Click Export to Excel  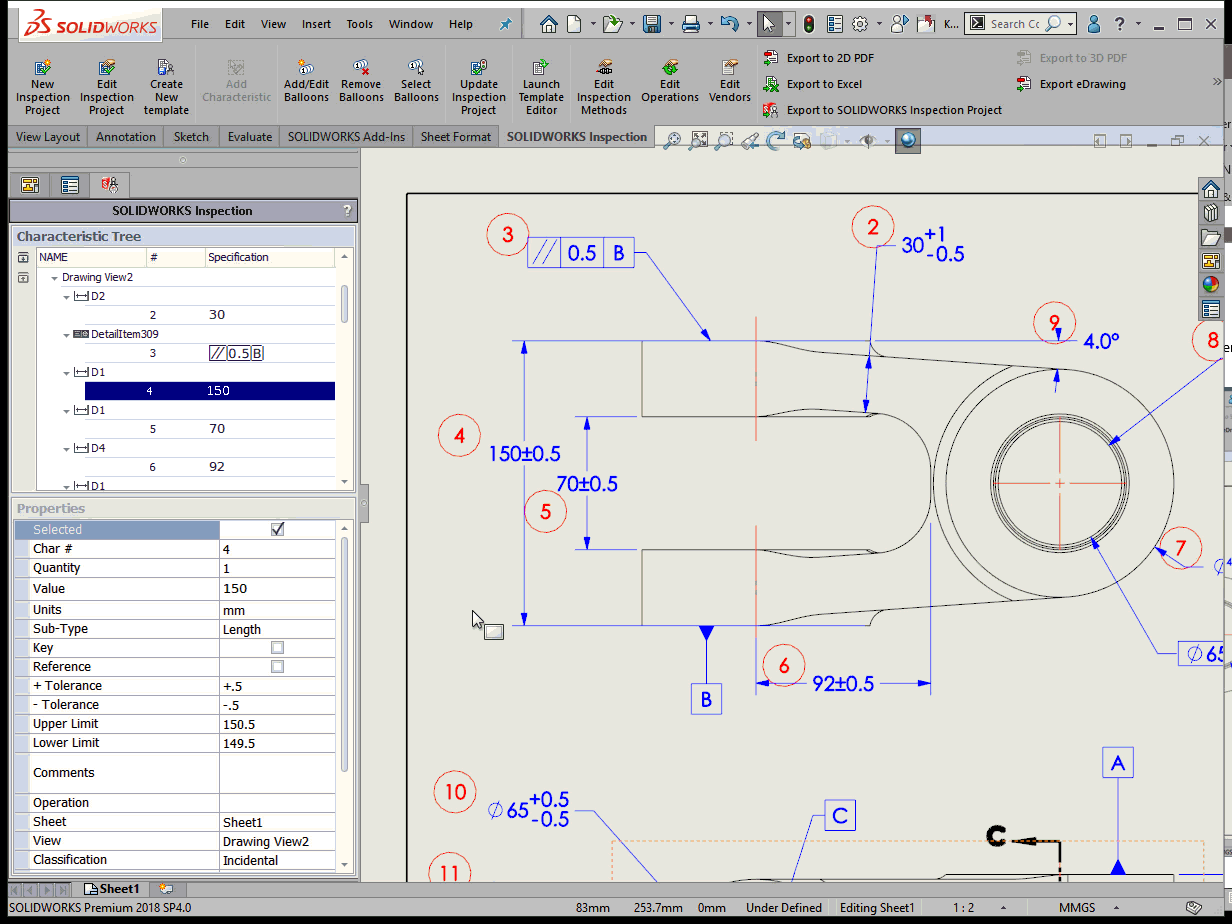(x=824, y=84)
